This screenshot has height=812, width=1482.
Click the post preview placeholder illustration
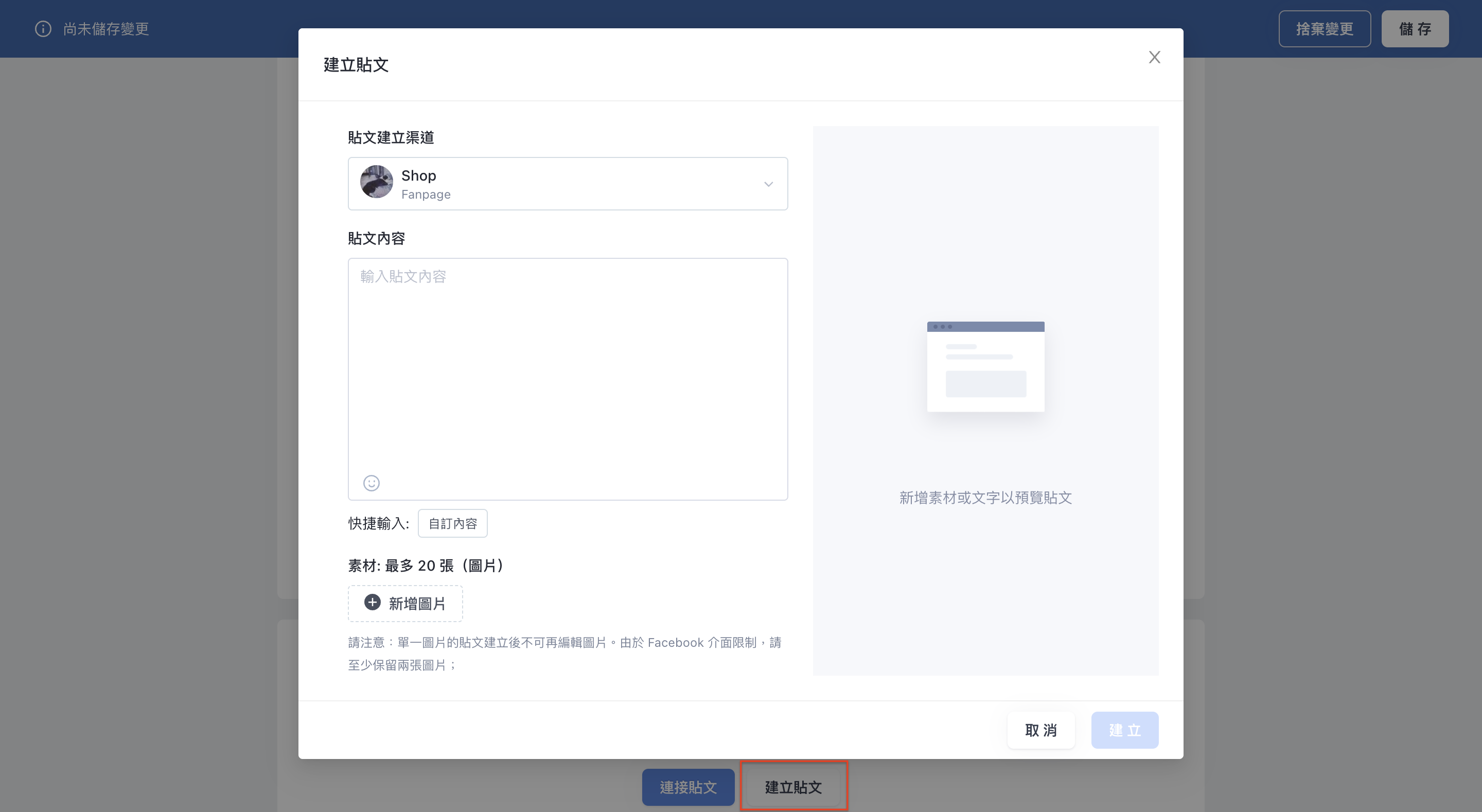[985, 366]
